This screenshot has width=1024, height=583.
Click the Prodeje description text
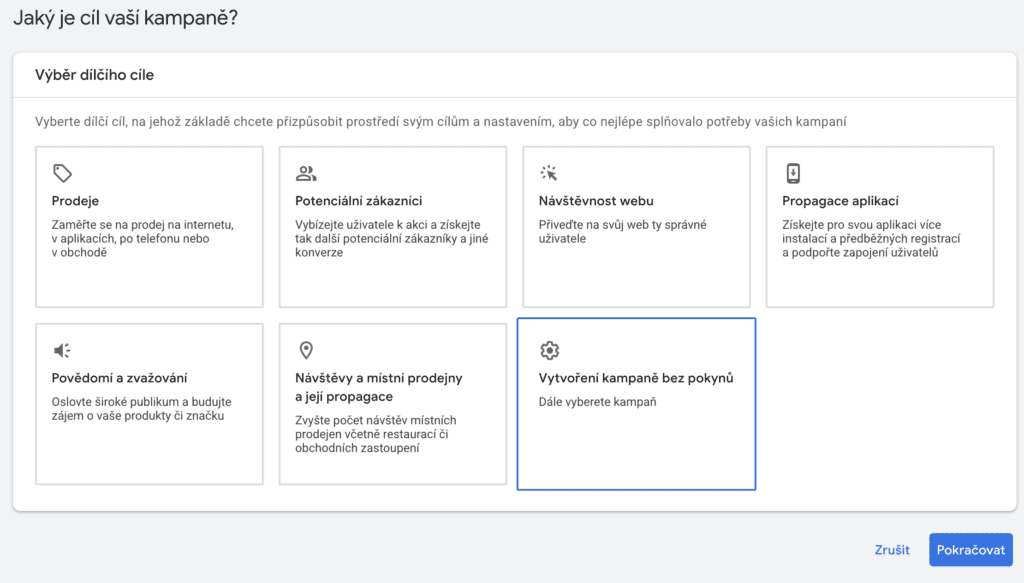(x=142, y=239)
